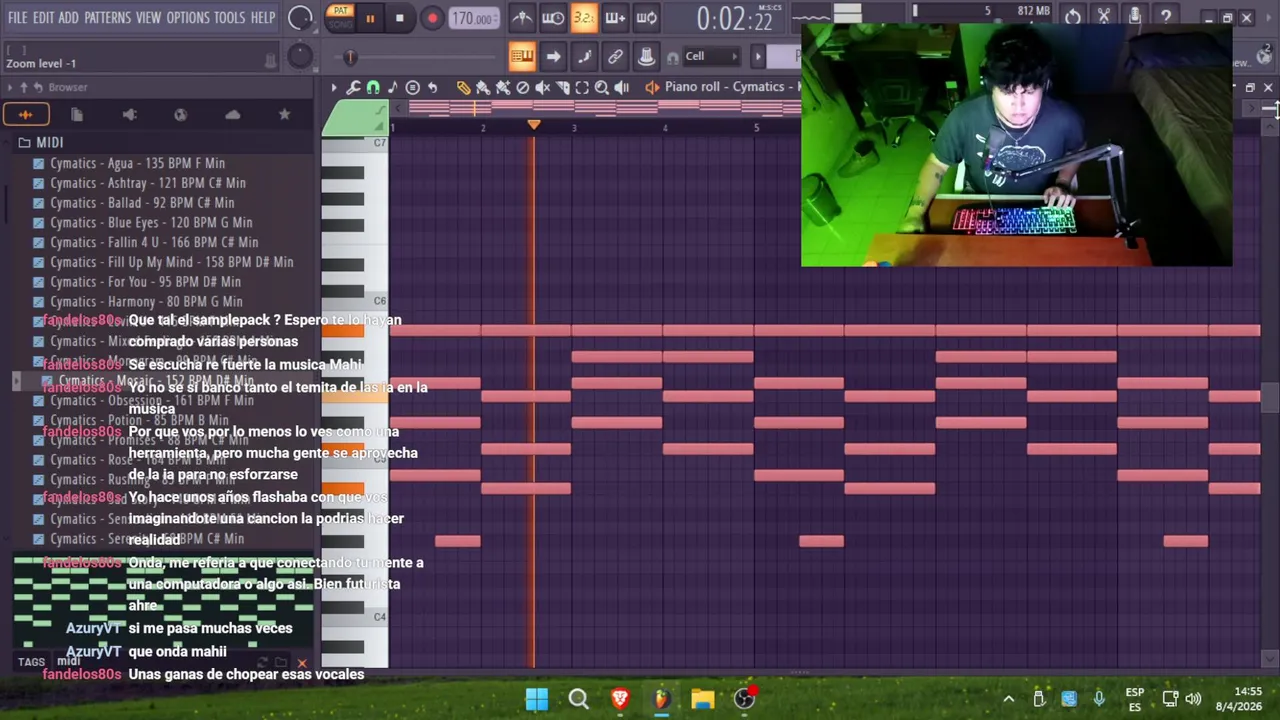Open taskbar search magnifier
The height and width of the screenshot is (720, 1280).
(578, 699)
